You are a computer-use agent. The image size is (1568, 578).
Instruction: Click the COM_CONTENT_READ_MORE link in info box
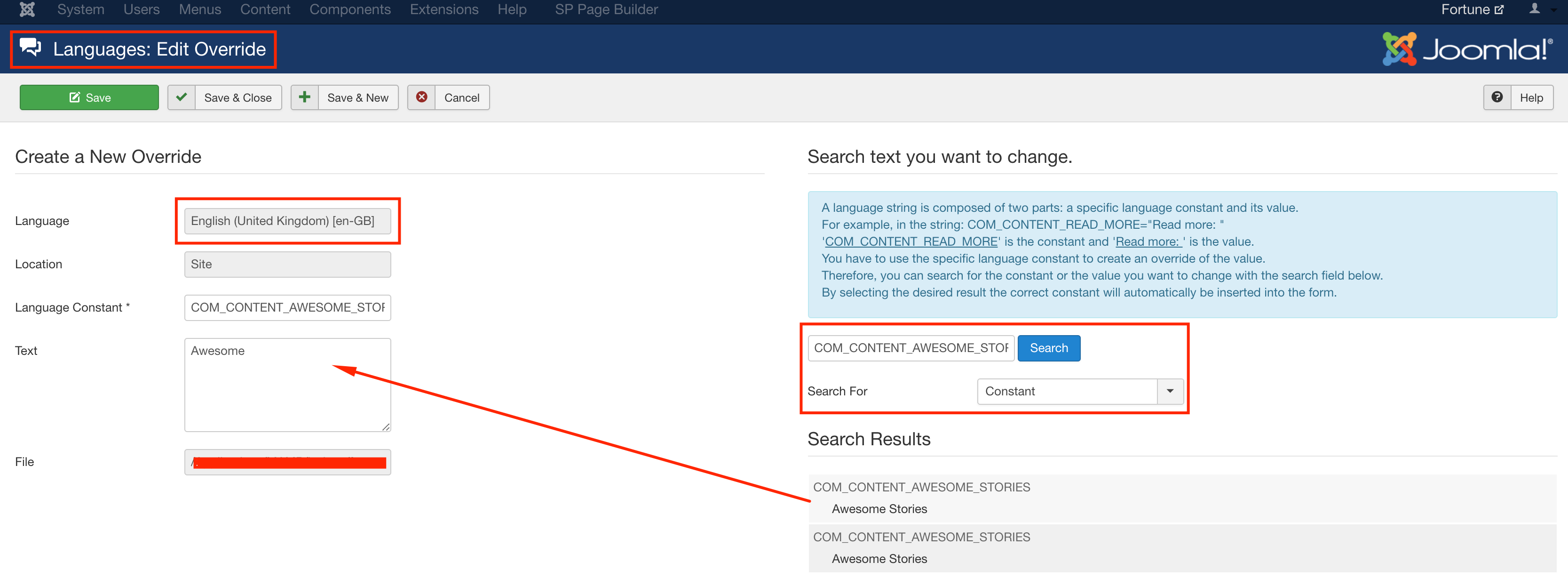(x=911, y=242)
